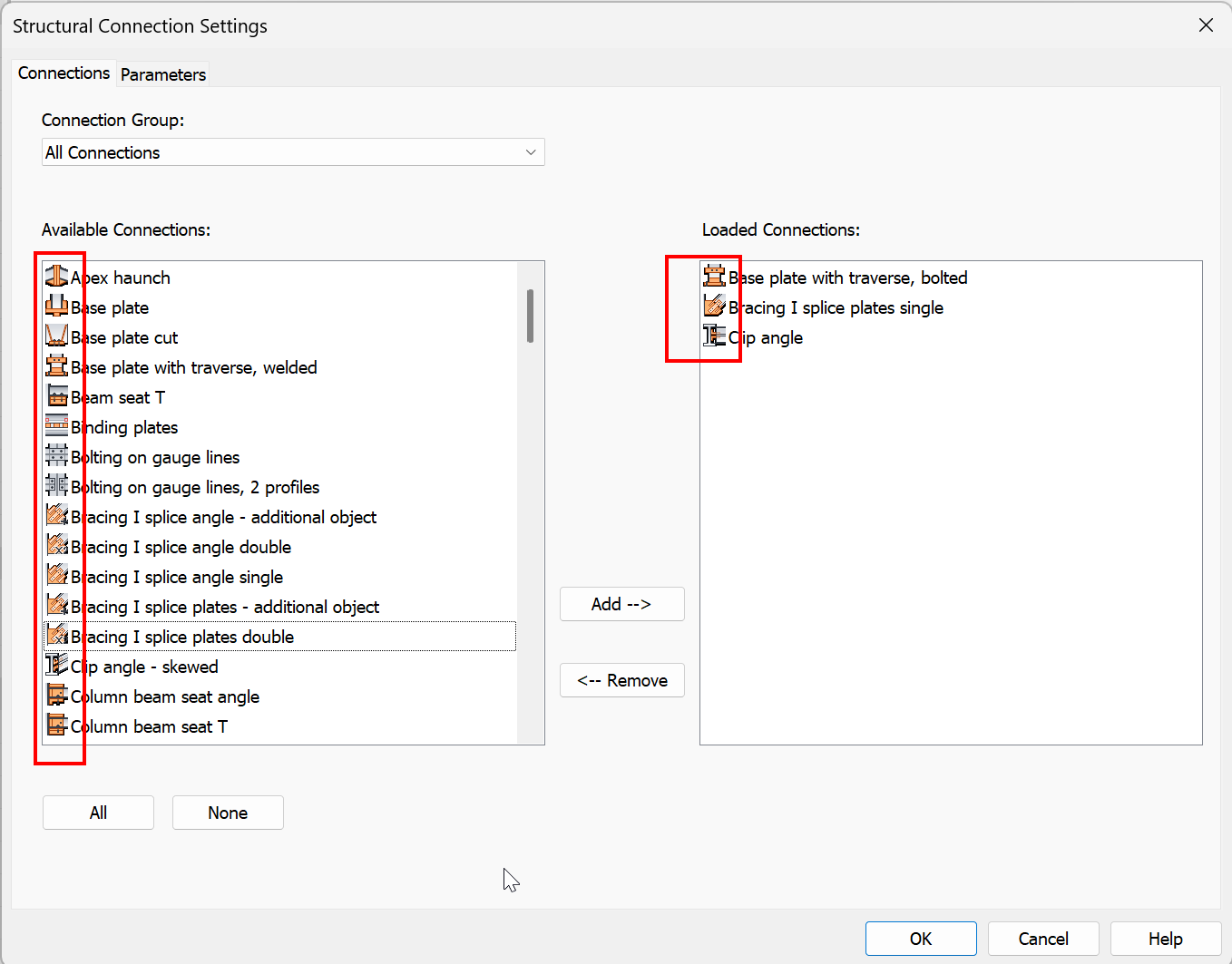1232x964 pixels.
Task: Select the Connections tab
Action: 64,73
